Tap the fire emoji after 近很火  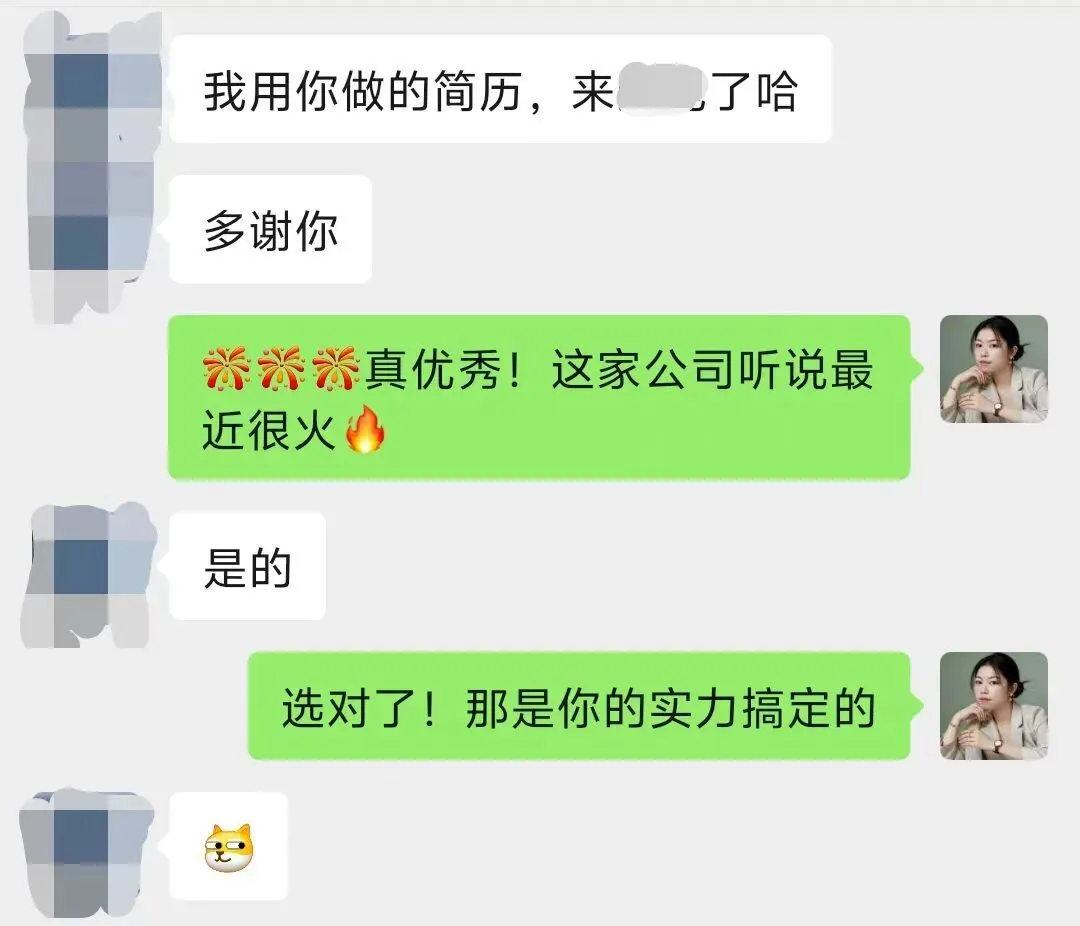(x=365, y=429)
